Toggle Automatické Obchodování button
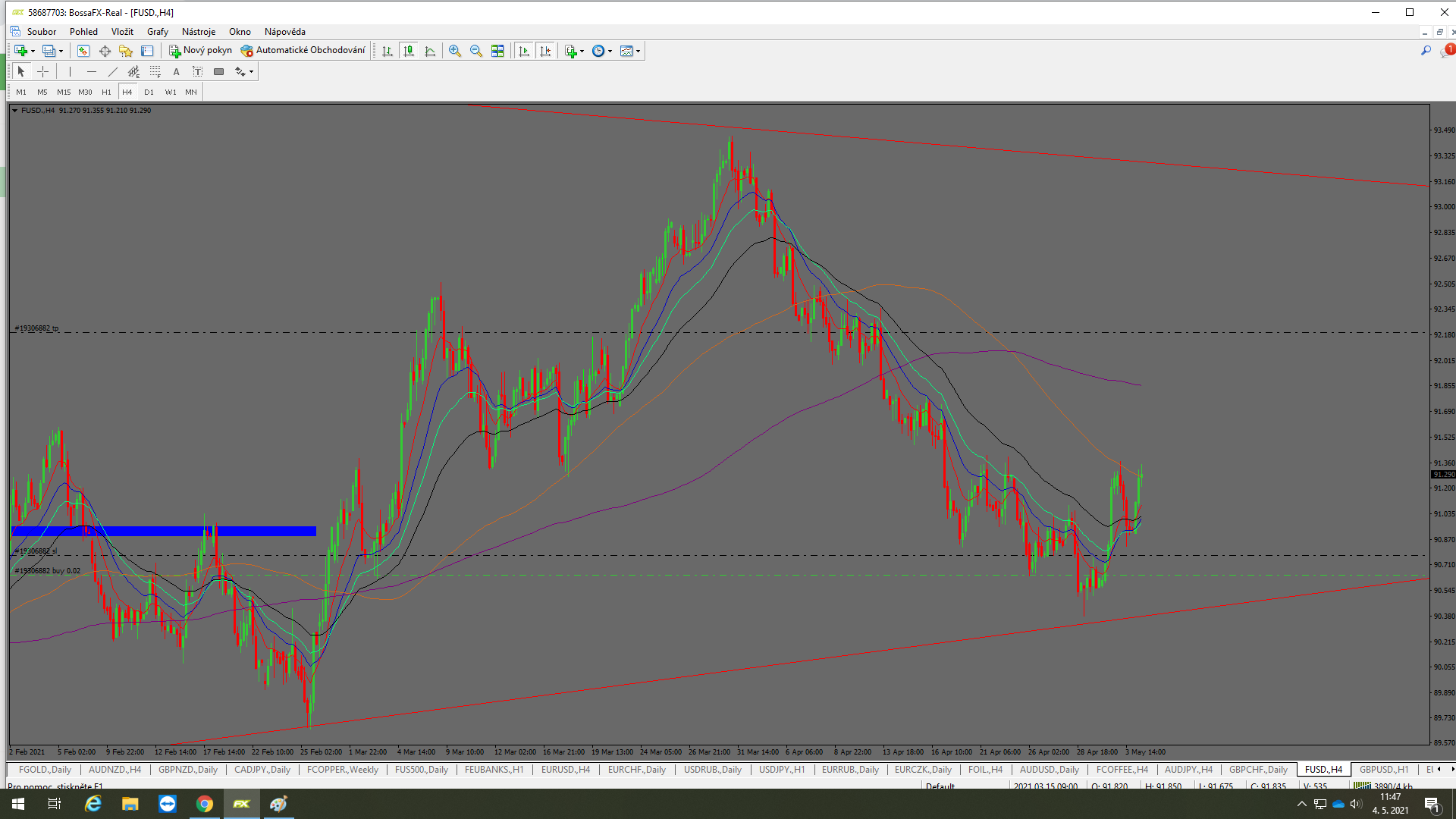The image size is (1456, 819). 303,51
